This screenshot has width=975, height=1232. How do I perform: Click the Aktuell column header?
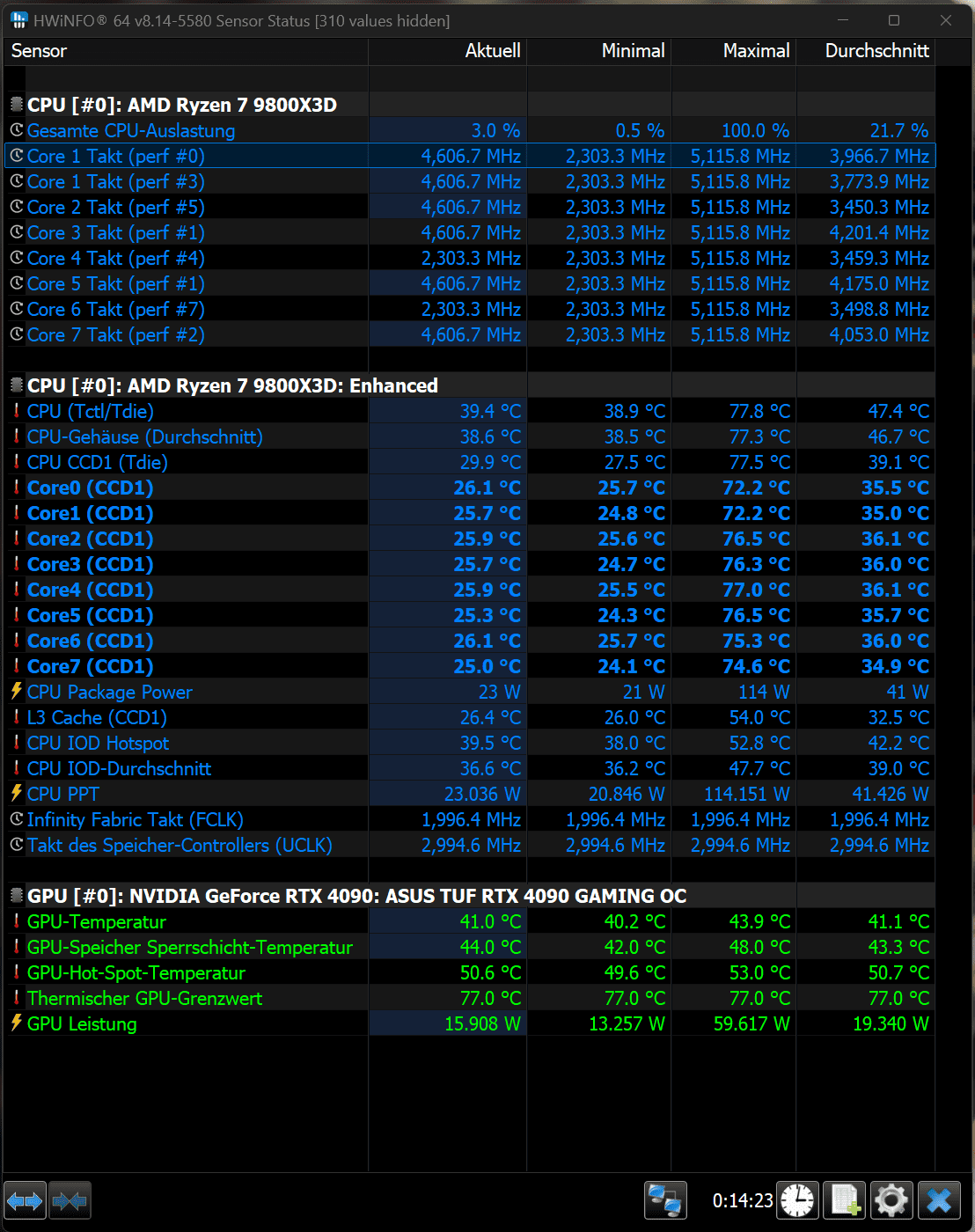(448, 51)
